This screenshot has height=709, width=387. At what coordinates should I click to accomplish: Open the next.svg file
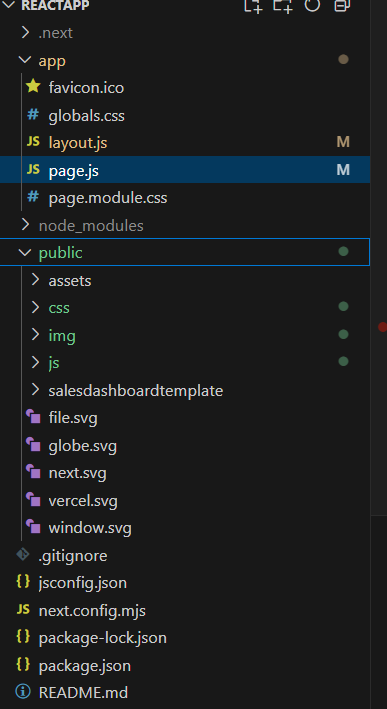[x=78, y=473]
